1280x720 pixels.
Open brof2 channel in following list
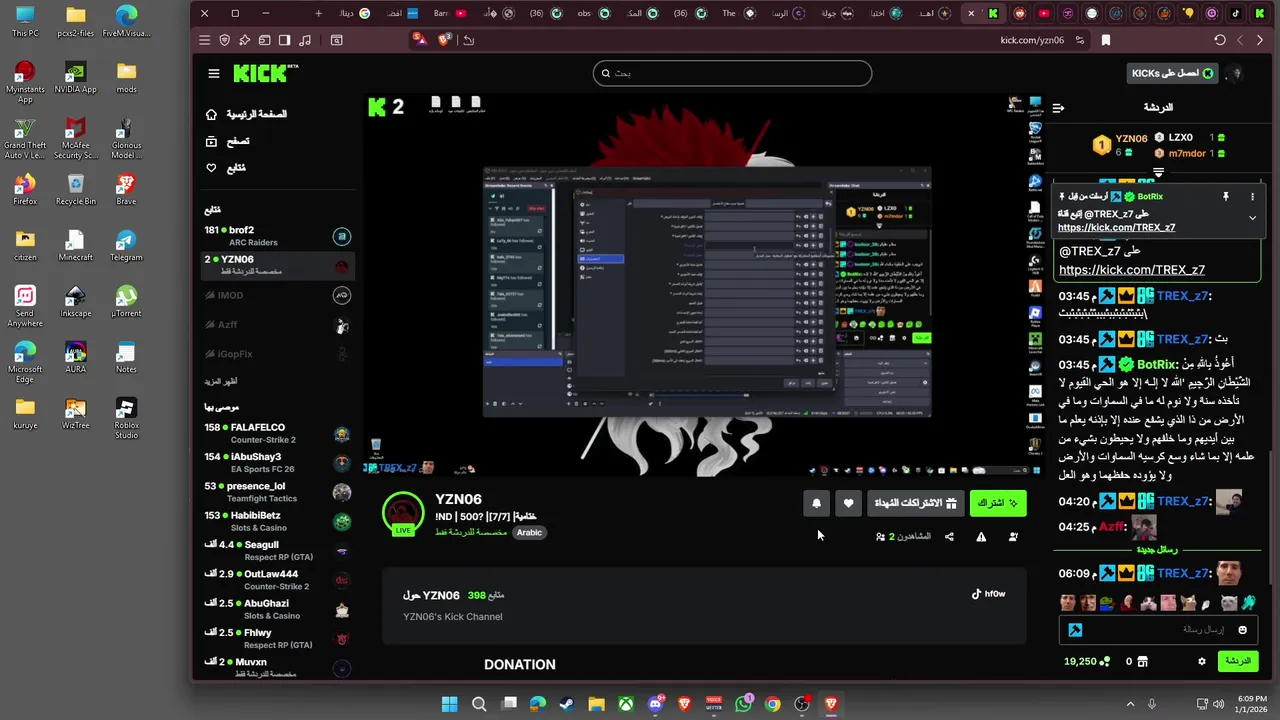click(x=277, y=236)
